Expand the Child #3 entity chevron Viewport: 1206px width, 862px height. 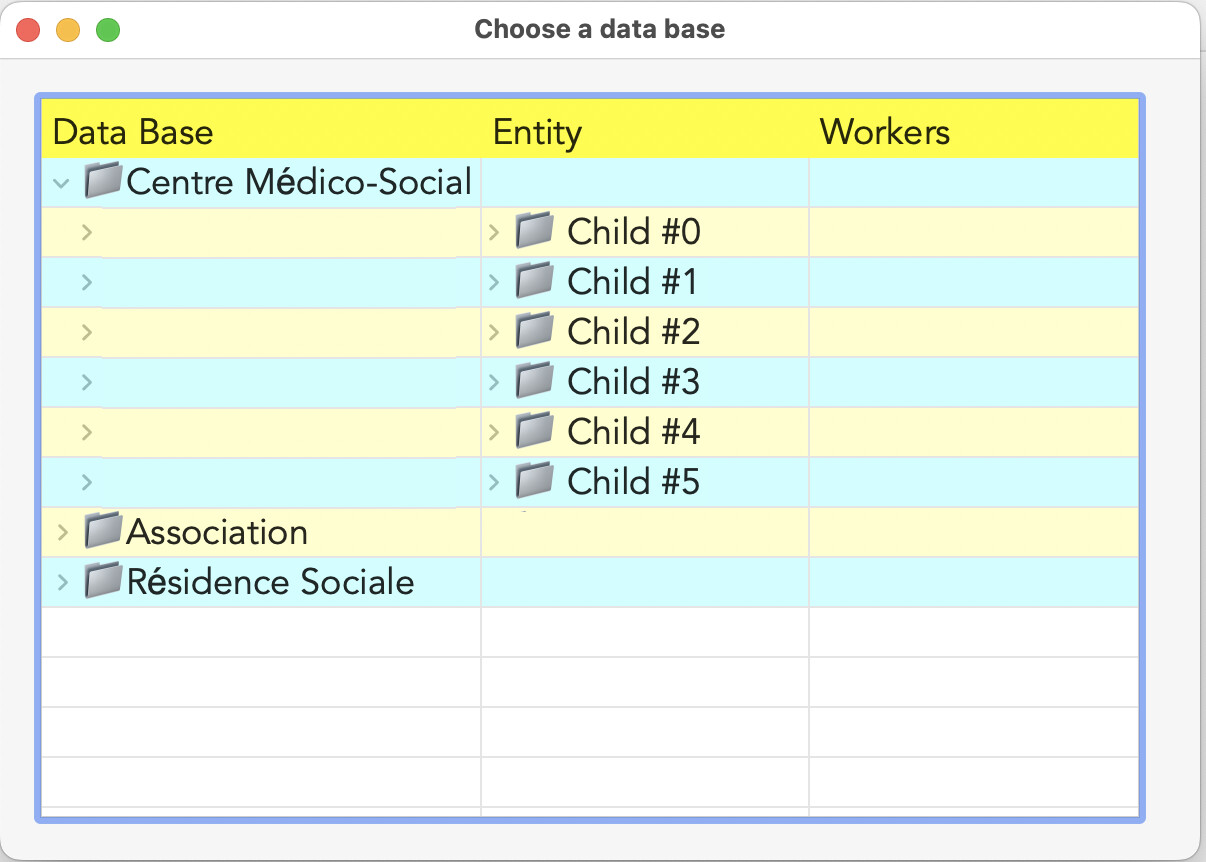[x=494, y=382]
